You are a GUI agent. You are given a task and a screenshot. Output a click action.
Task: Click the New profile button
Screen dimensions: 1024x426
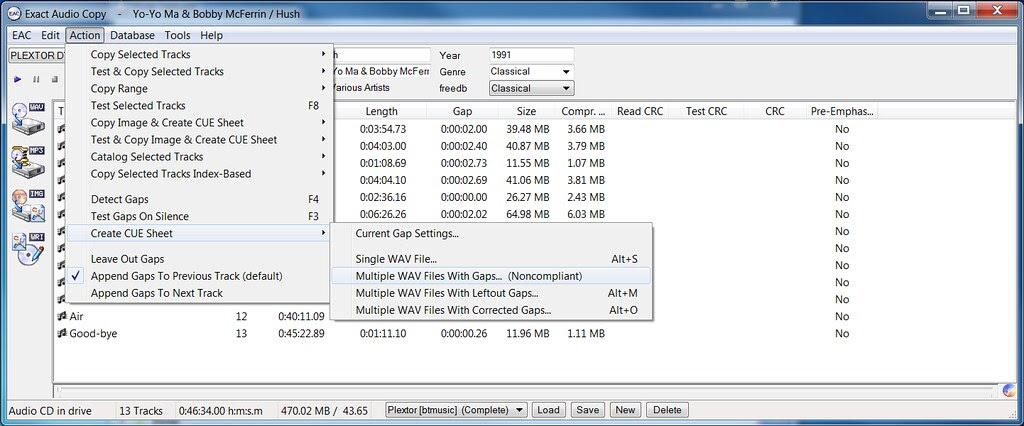click(625, 410)
